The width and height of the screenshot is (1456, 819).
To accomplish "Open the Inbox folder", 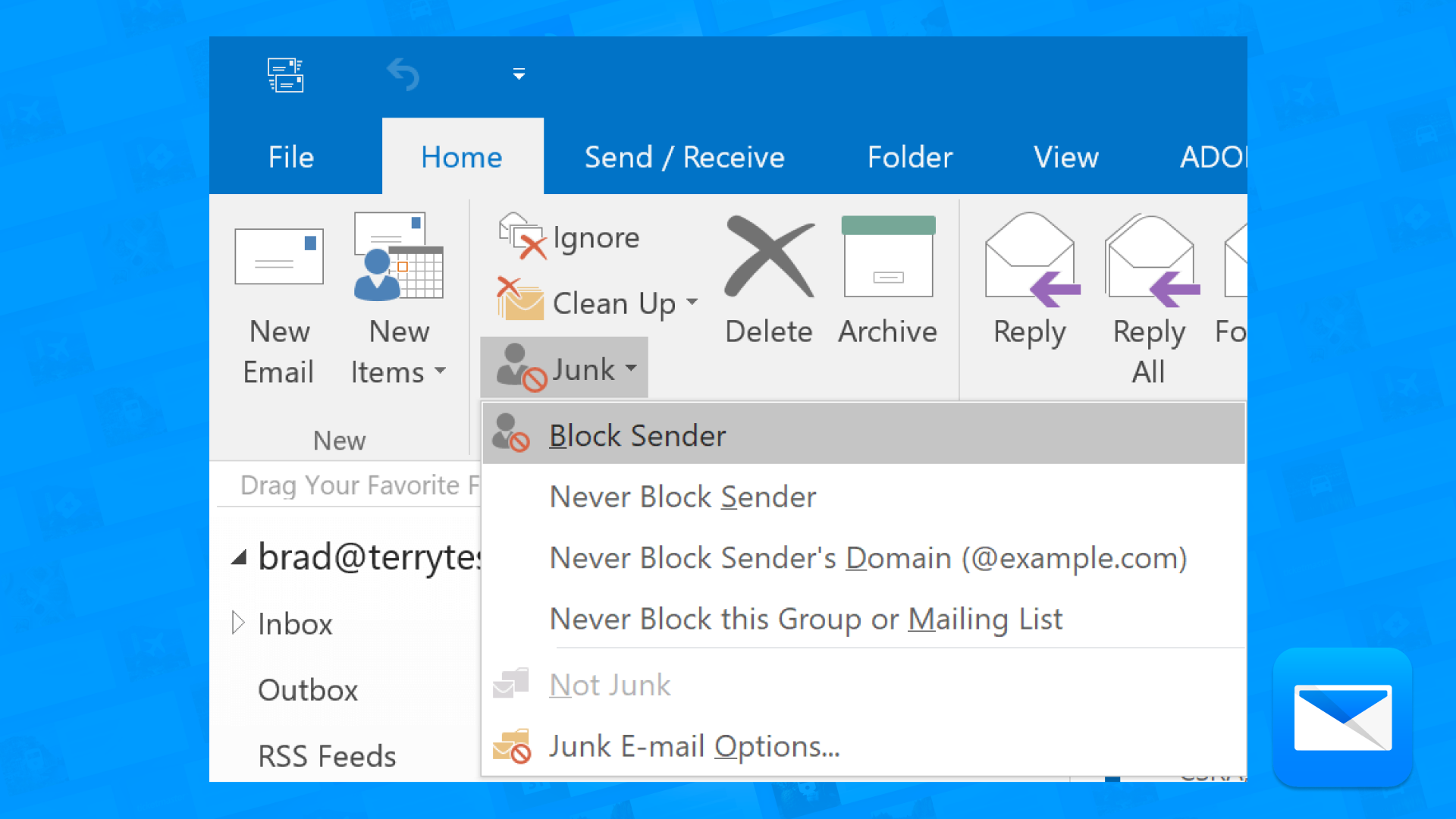I will tap(295, 624).
